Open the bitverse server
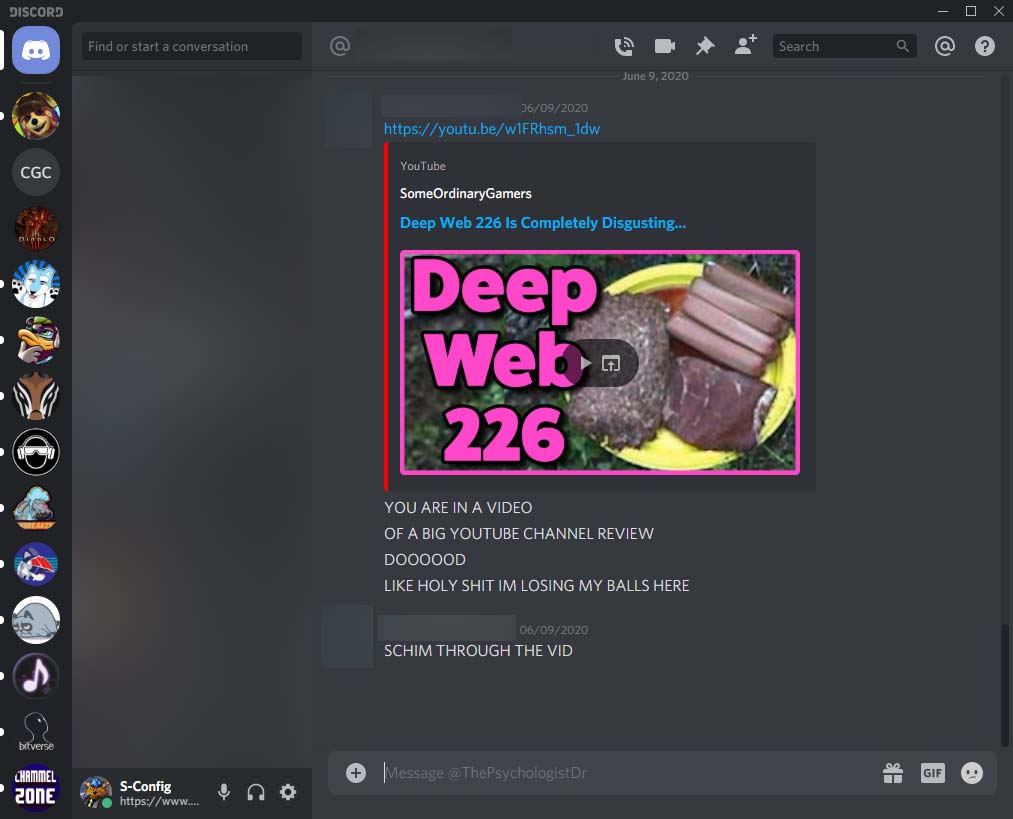Screen dimensions: 1013x819 coord(36,732)
